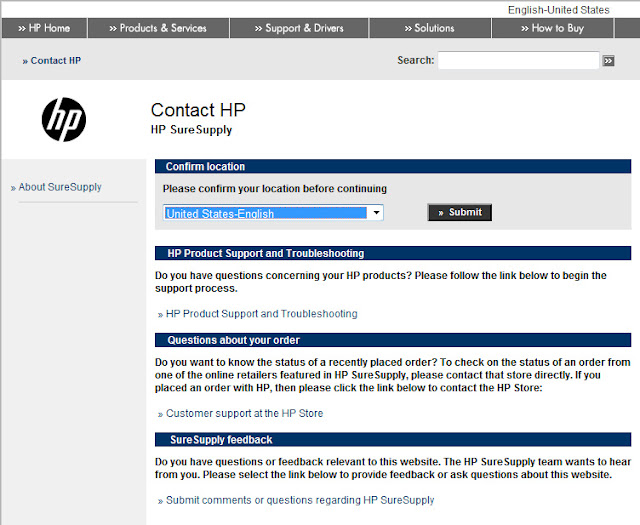Open the How to Buy menu
The width and height of the screenshot is (640, 525).
point(553,28)
